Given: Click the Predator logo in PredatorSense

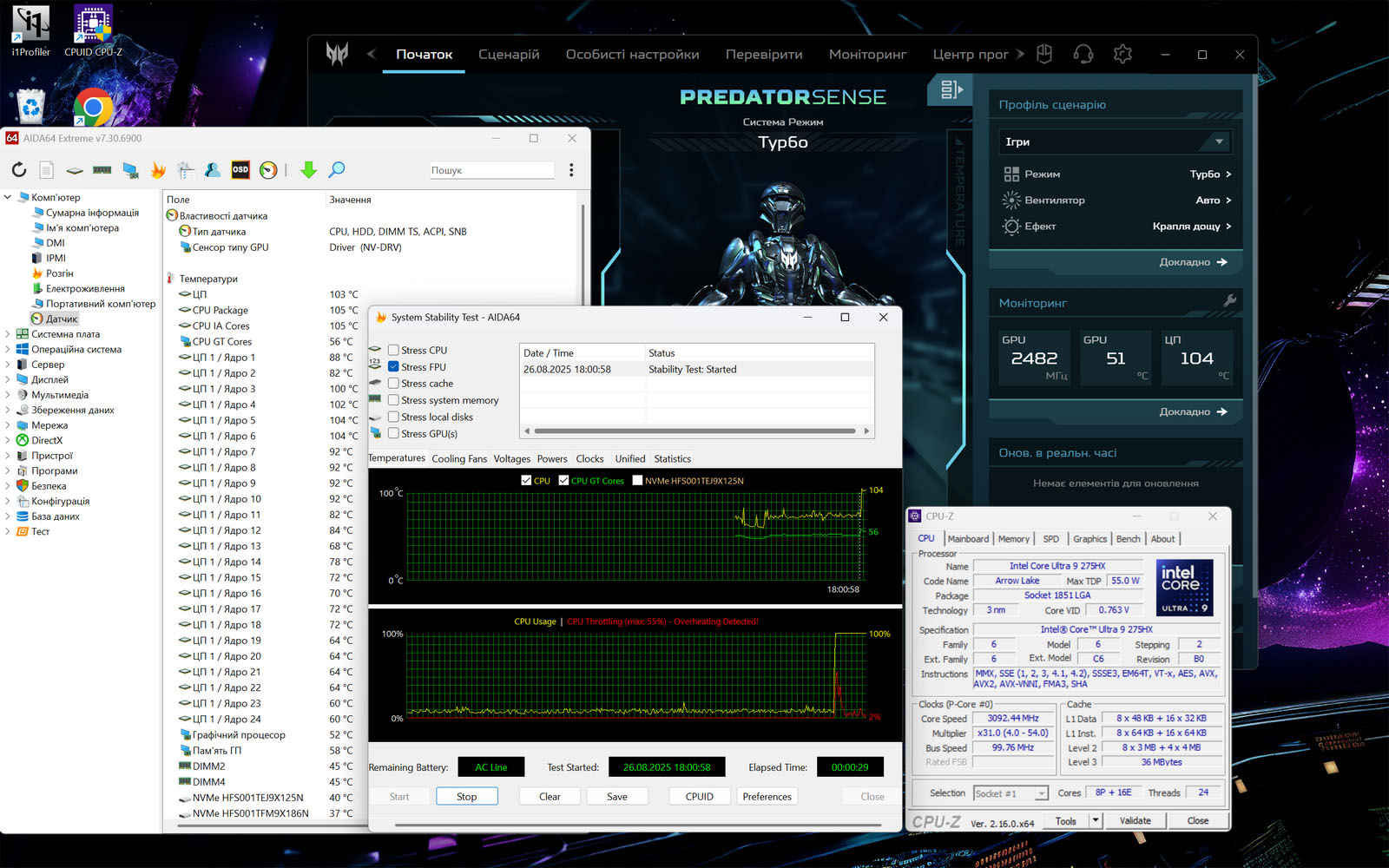Looking at the screenshot, I should pyautogui.click(x=337, y=54).
